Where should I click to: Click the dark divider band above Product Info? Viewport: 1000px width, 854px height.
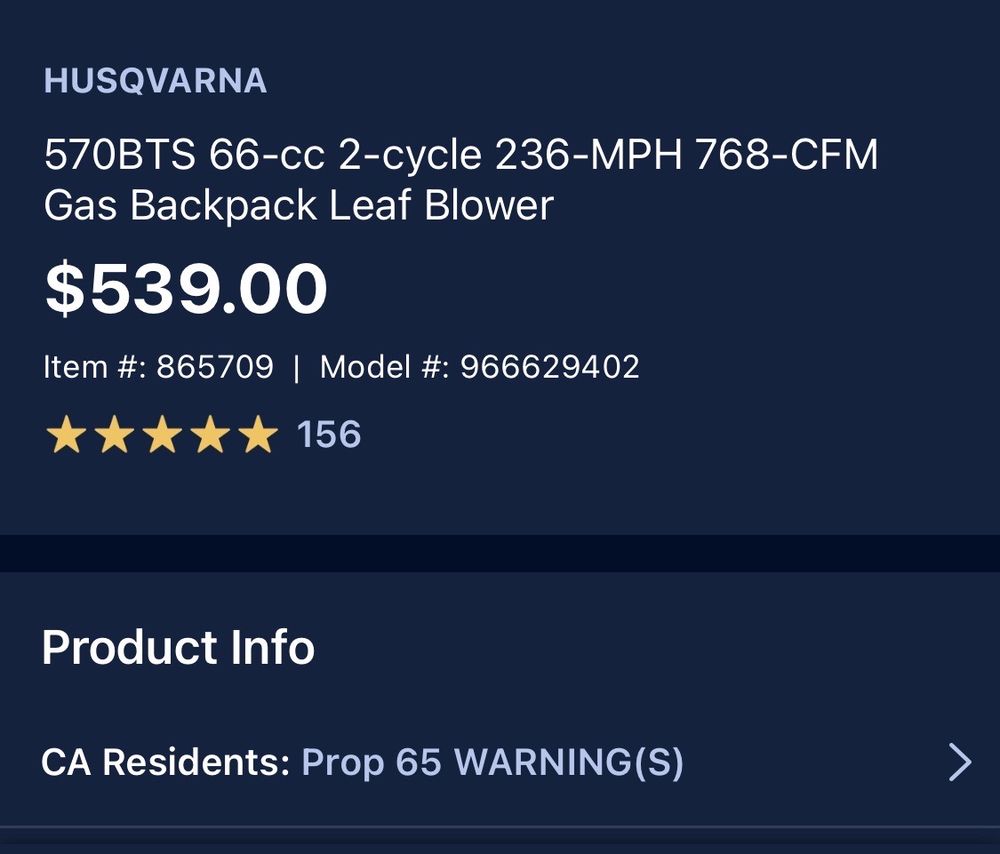(x=500, y=553)
